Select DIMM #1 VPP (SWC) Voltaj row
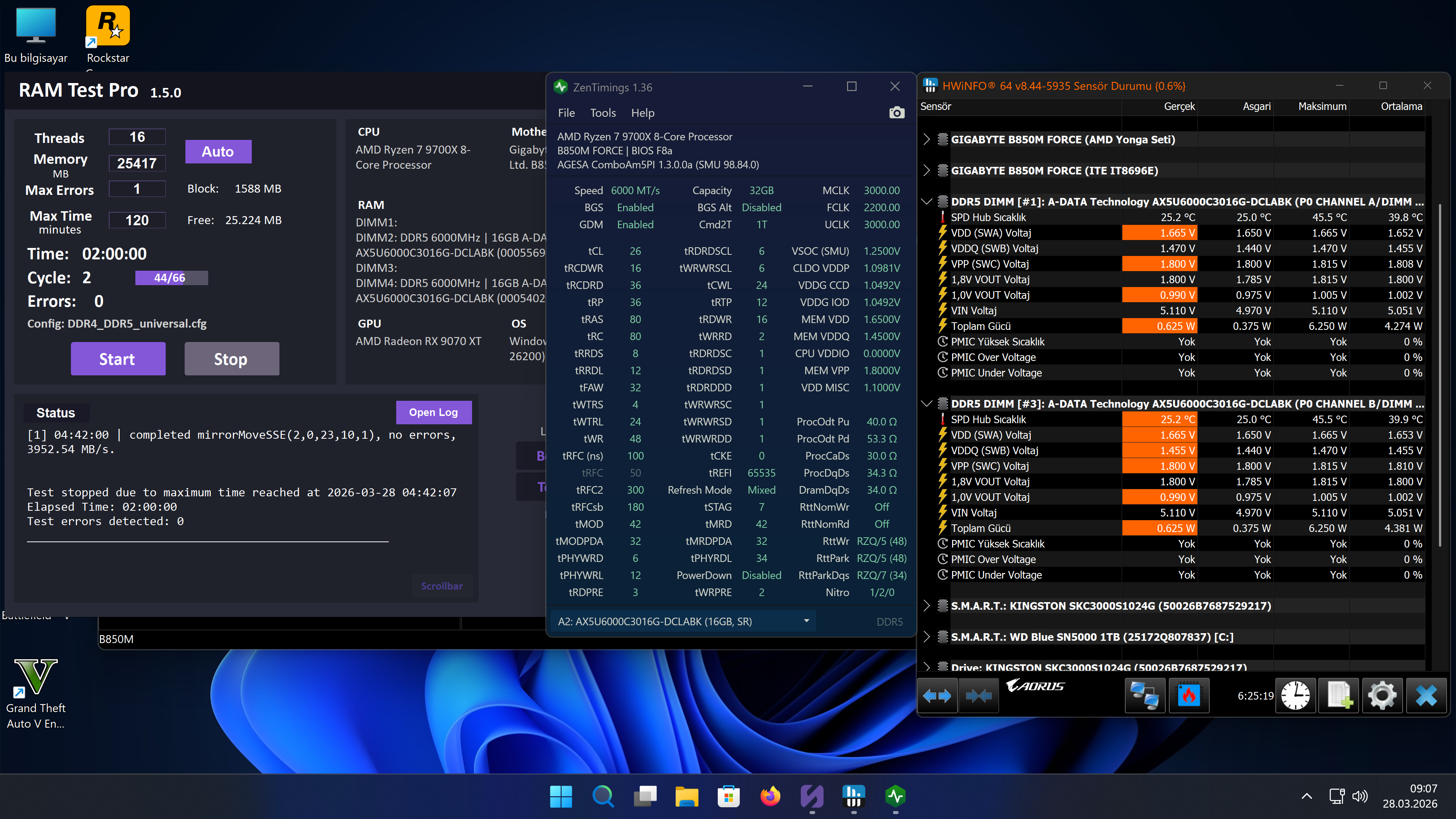 tap(1181, 264)
